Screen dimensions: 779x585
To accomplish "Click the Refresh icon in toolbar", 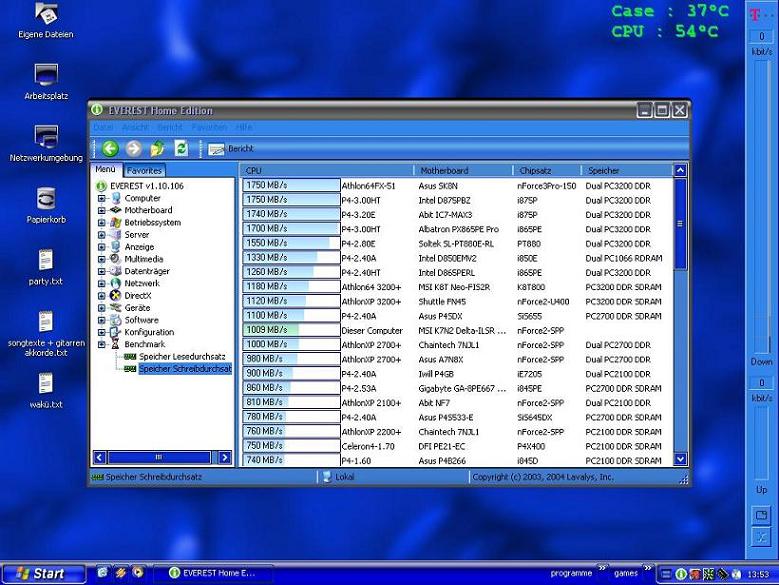I will tap(181, 148).
